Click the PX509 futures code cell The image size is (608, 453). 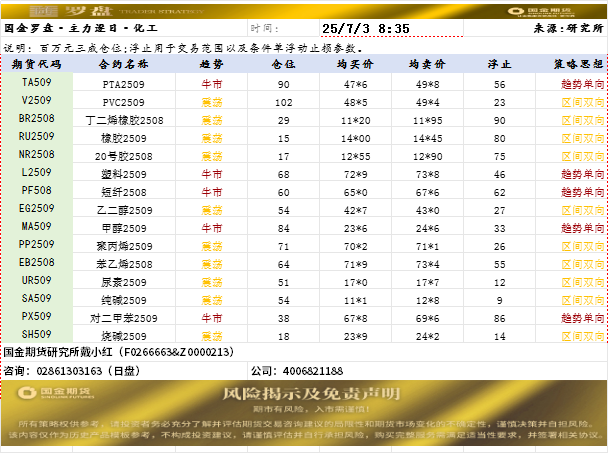pos(37,316)
